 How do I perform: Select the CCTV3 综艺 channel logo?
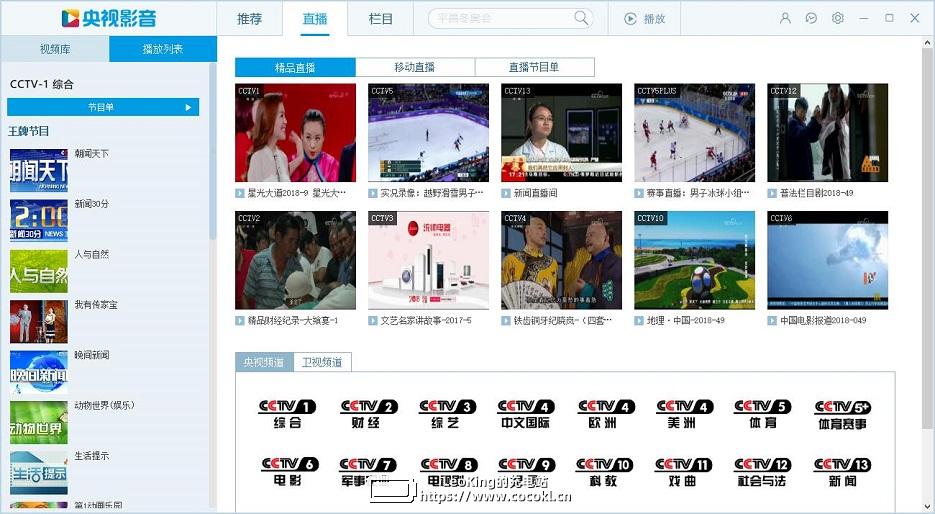(447, 414)
